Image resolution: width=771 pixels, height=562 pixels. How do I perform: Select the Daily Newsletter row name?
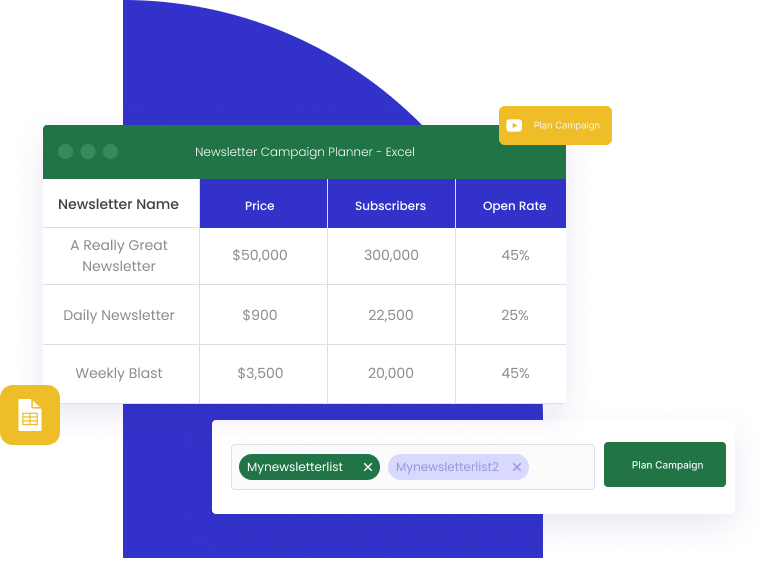pos(119,315)
